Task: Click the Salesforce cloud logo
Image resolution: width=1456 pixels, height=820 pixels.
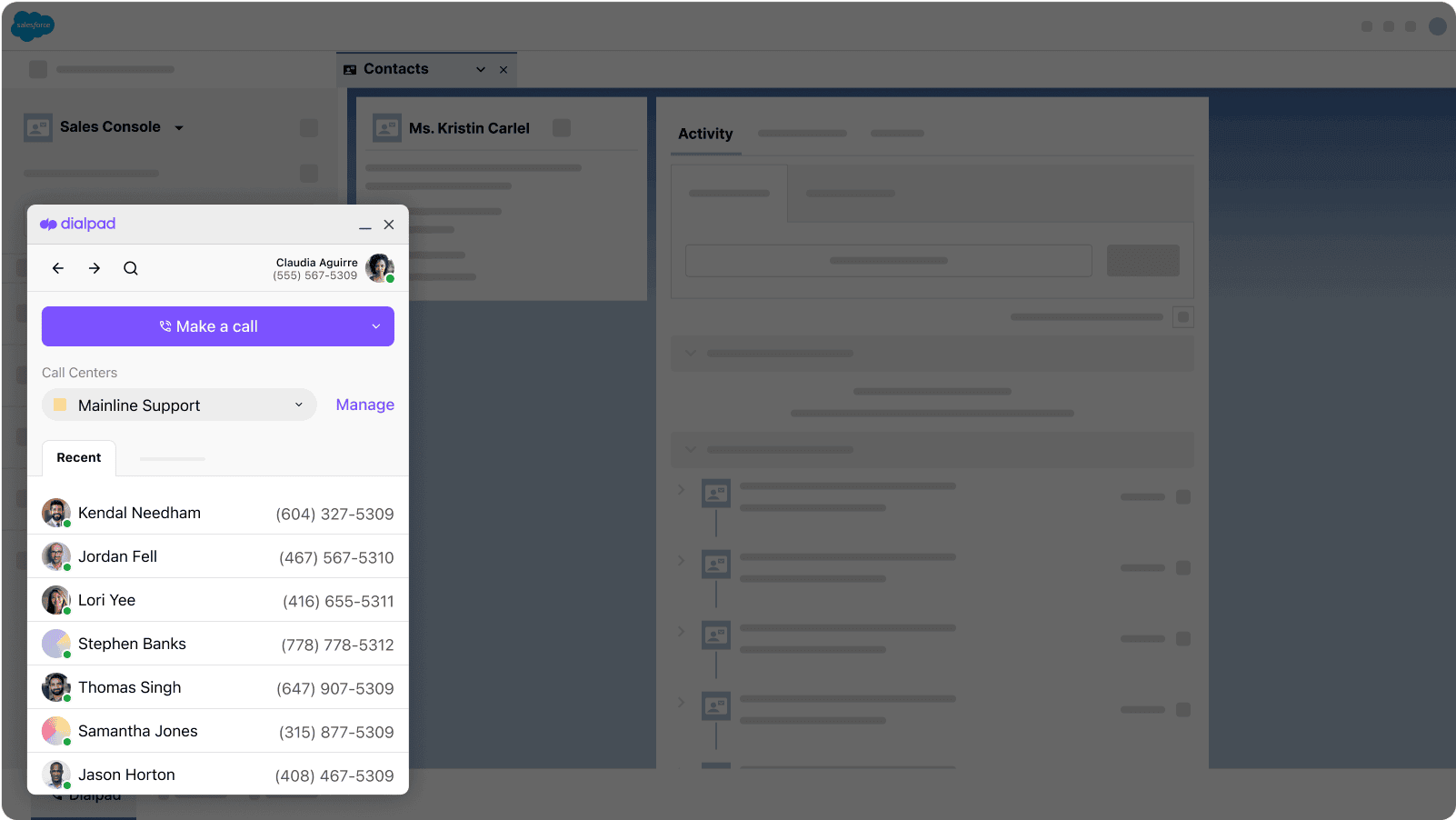Action: click(x=32, y=25)
